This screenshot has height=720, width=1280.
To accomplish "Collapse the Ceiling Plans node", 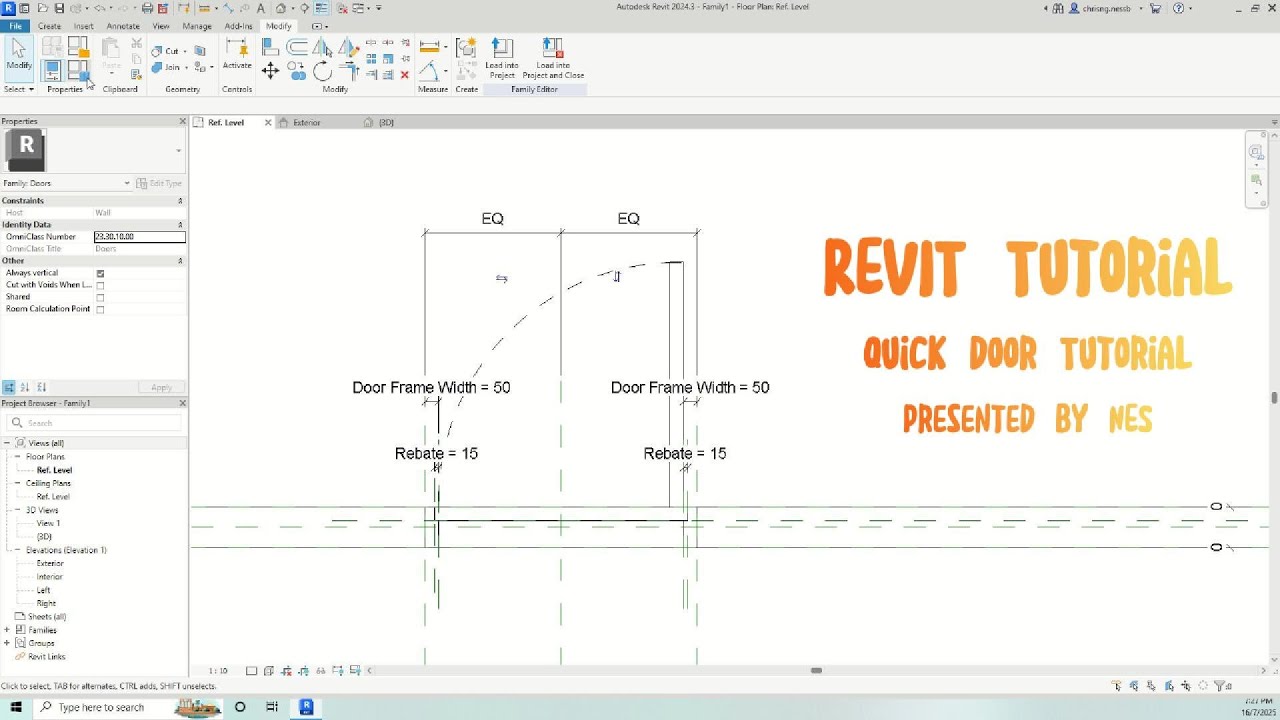I will click(x=17, y=483).
